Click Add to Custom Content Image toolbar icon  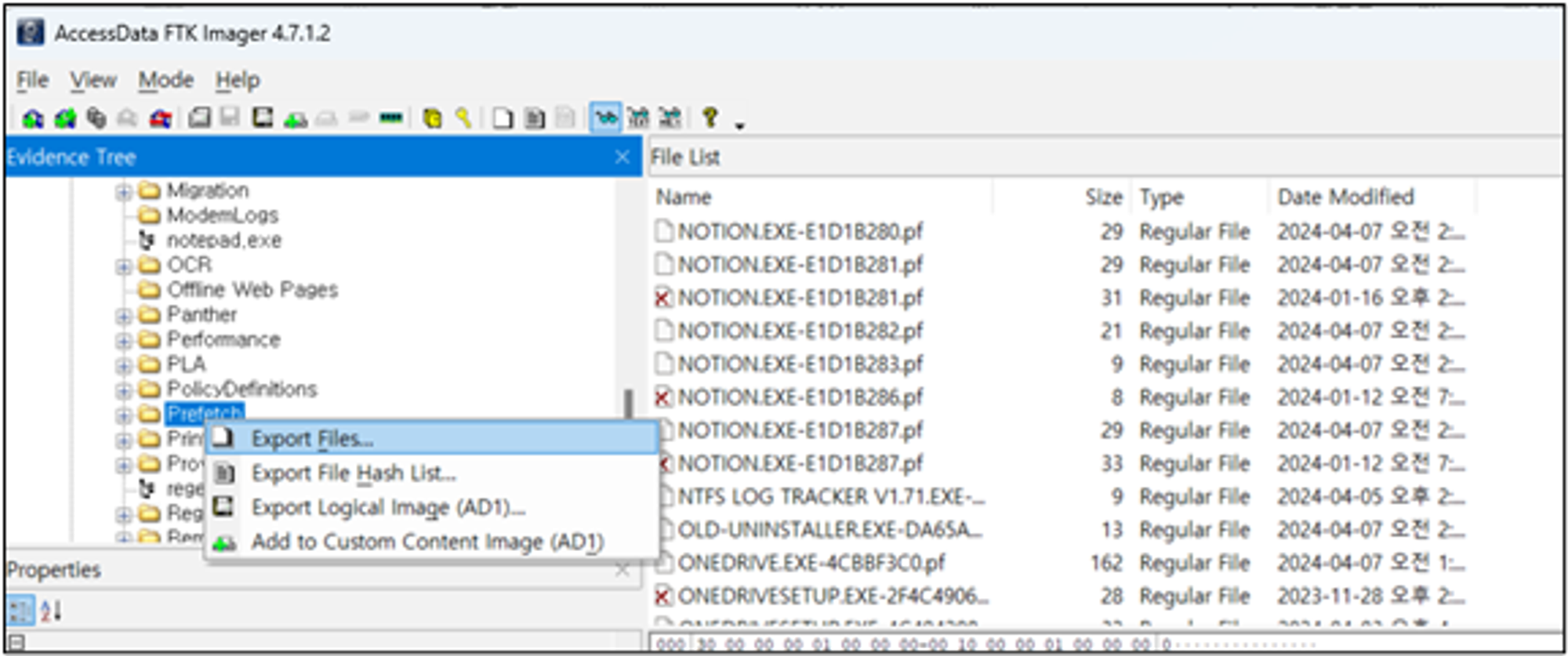(x=295, y=118)
